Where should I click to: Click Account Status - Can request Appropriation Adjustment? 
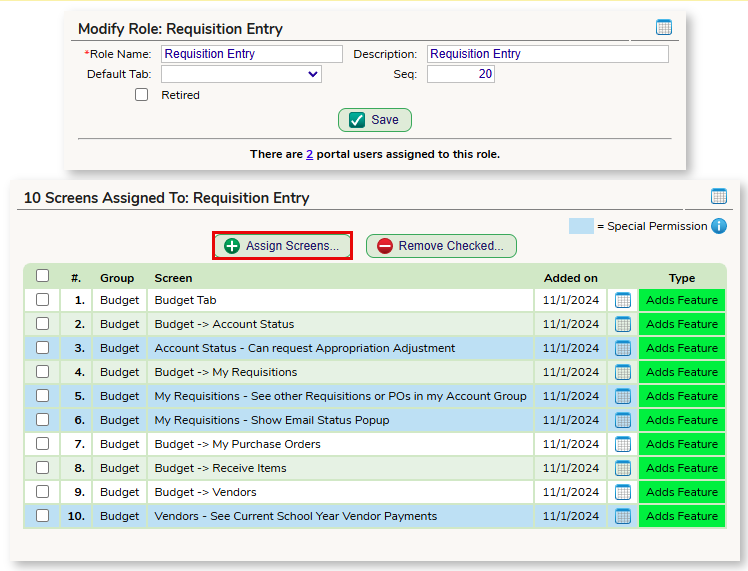[x=305, y=348]
